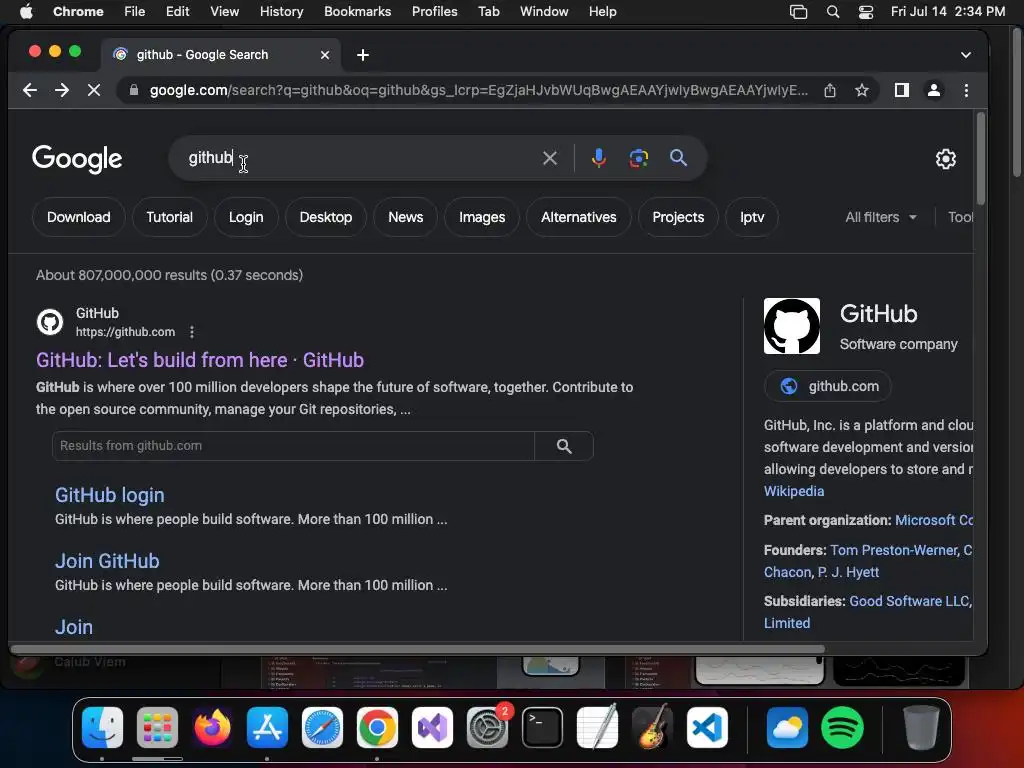Filter results by Tutorial chip
1024x768 pixels.
169,217
